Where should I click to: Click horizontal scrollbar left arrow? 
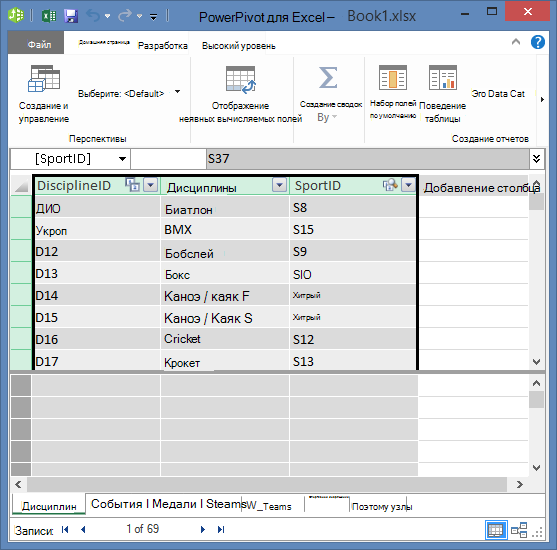coord(18,484)
